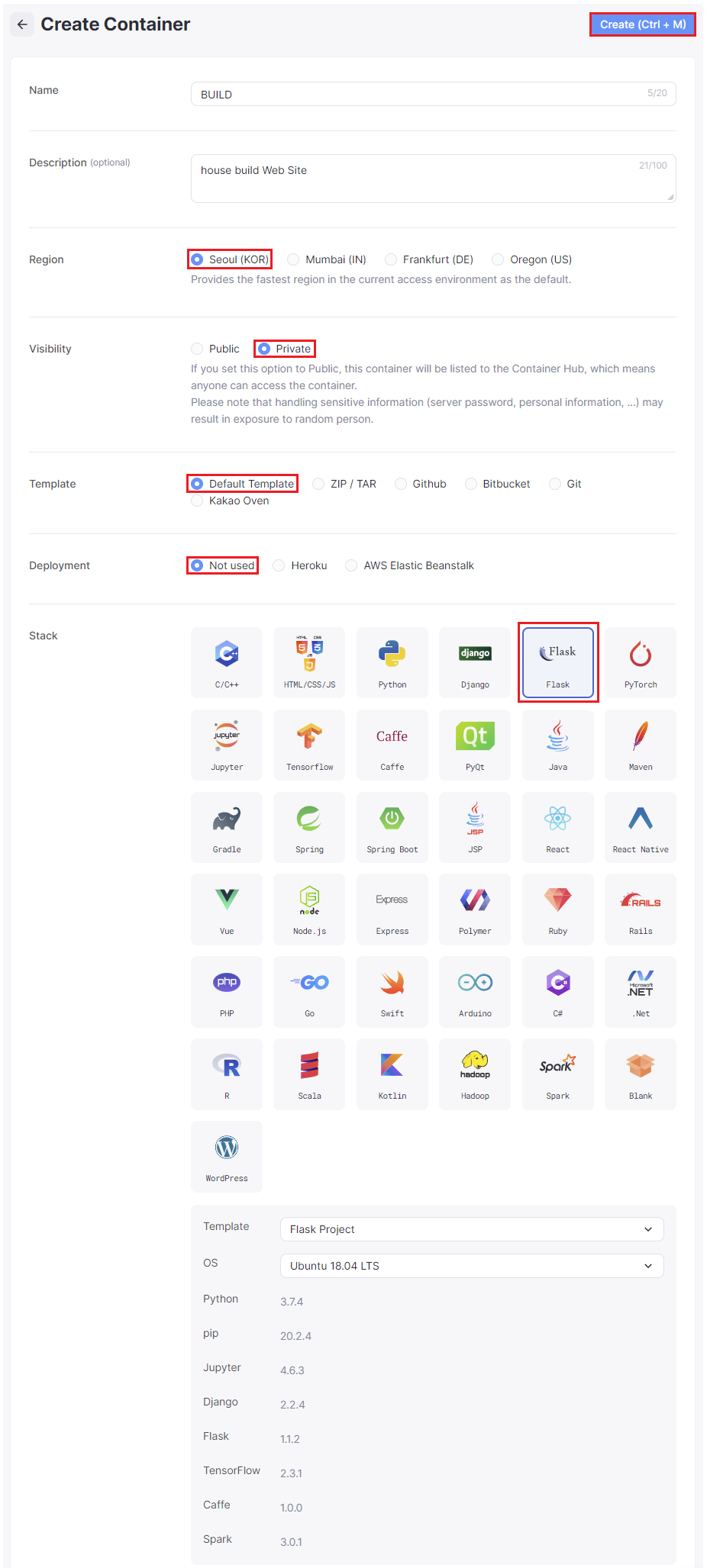Choose the C# stack
The height and width of the screenshot is (1568, 707).
point(558,992)
